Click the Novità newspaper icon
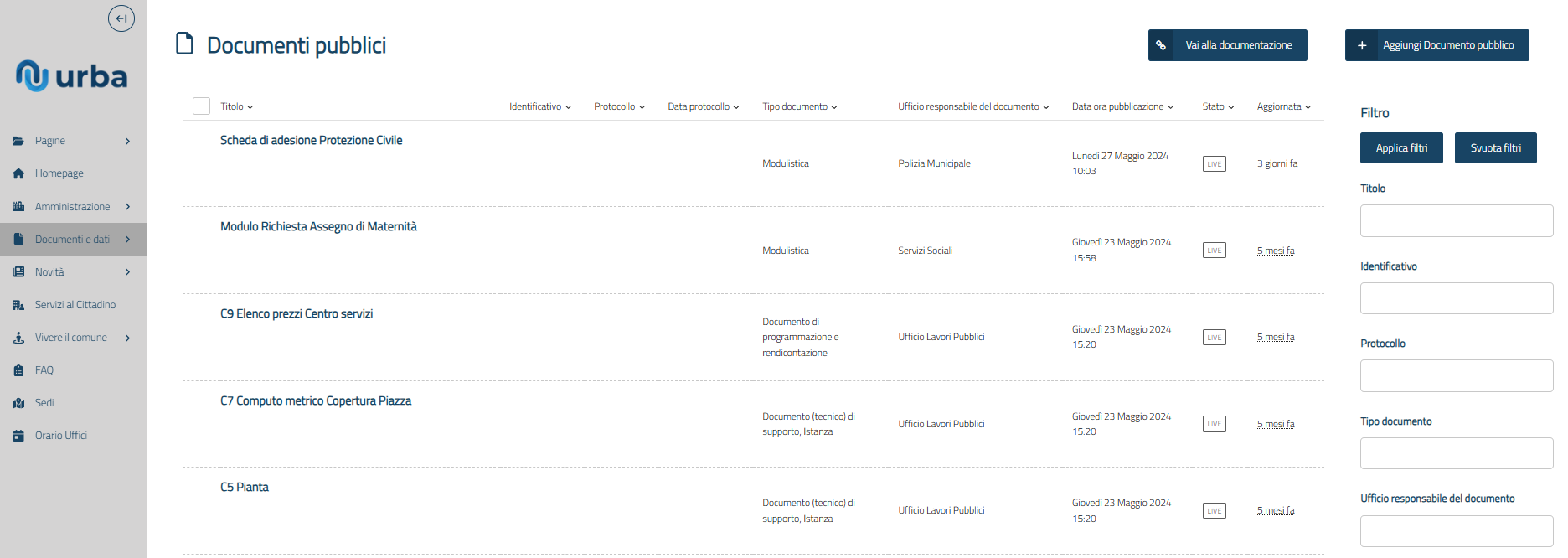 coord(18,272)
